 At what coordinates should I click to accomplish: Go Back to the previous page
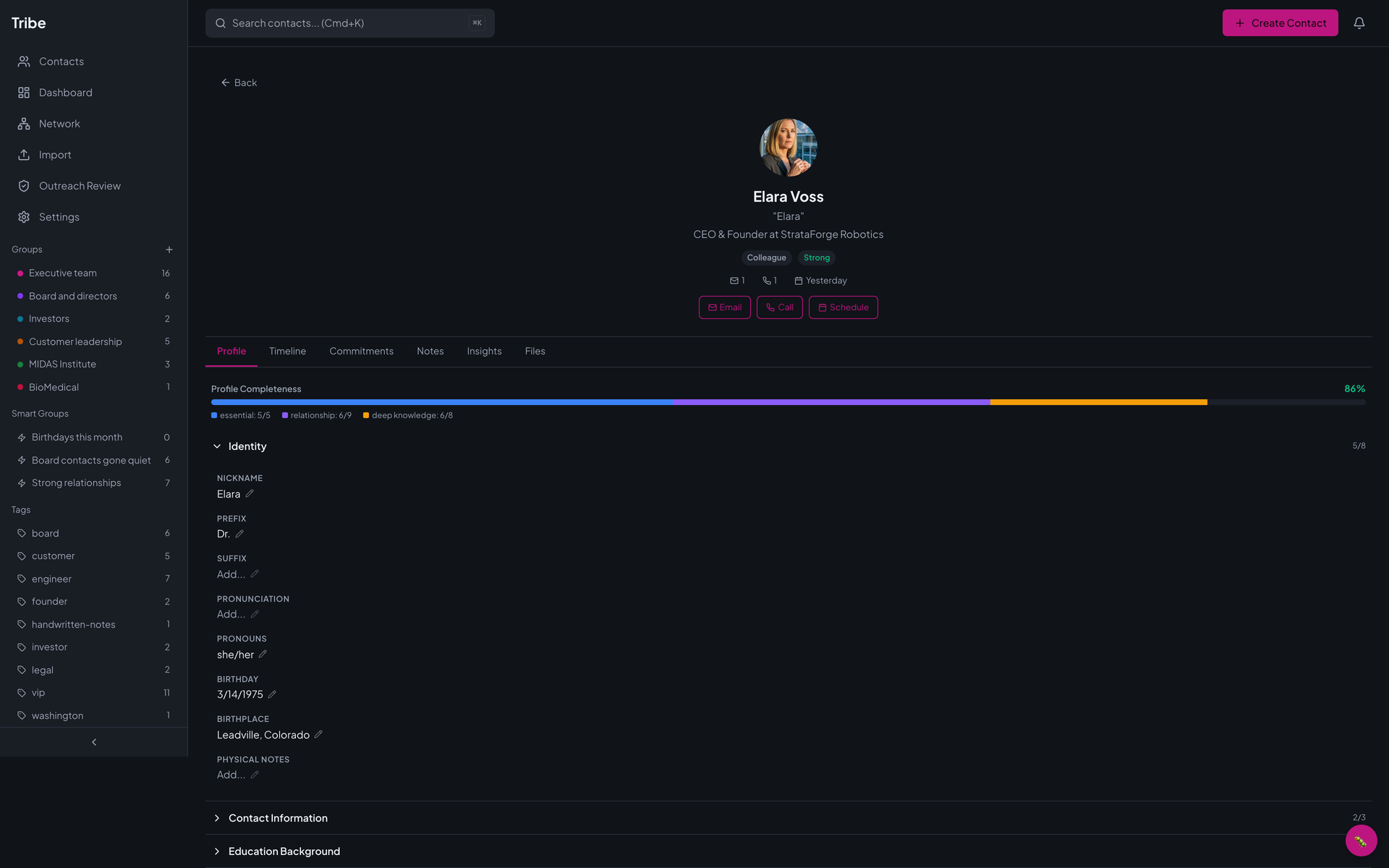coord(239,83)
